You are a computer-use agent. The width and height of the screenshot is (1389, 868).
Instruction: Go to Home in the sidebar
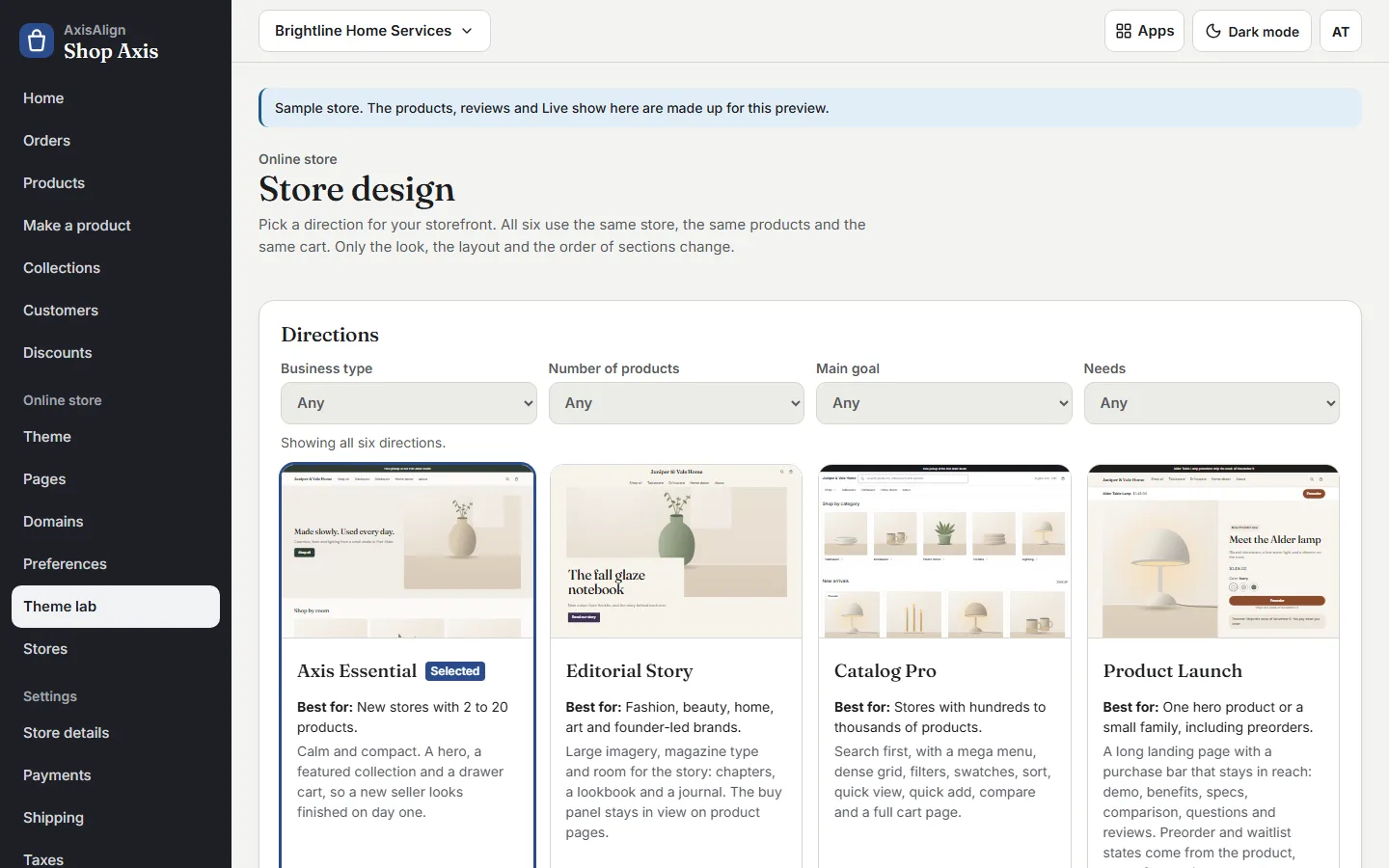[116, 98]
